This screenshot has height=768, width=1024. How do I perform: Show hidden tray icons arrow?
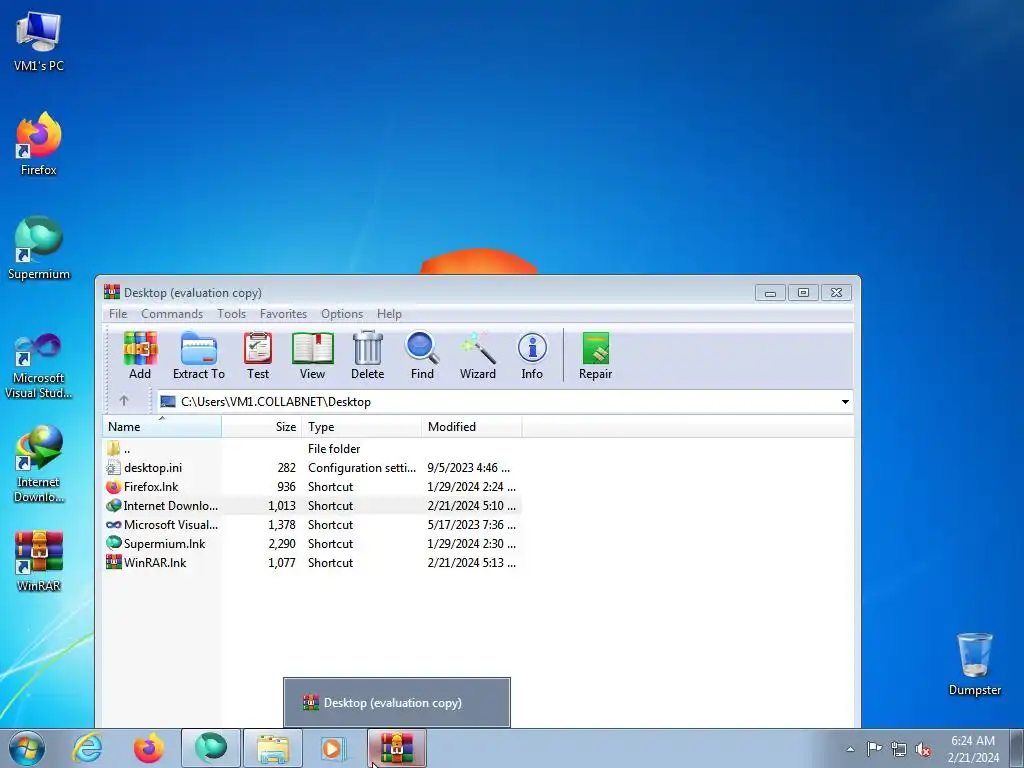point(850,749)
